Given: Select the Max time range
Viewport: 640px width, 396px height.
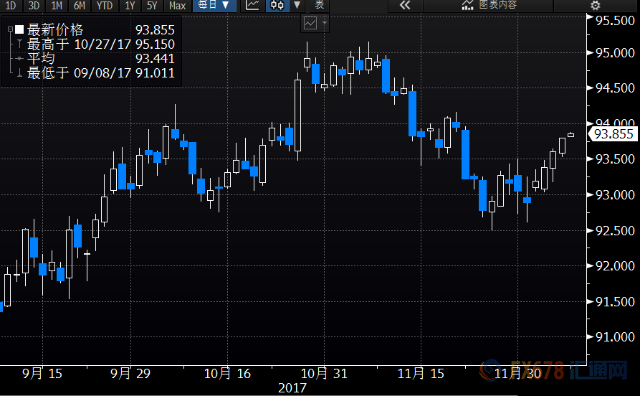Looking at the screenshot, I should click(178, 5).
